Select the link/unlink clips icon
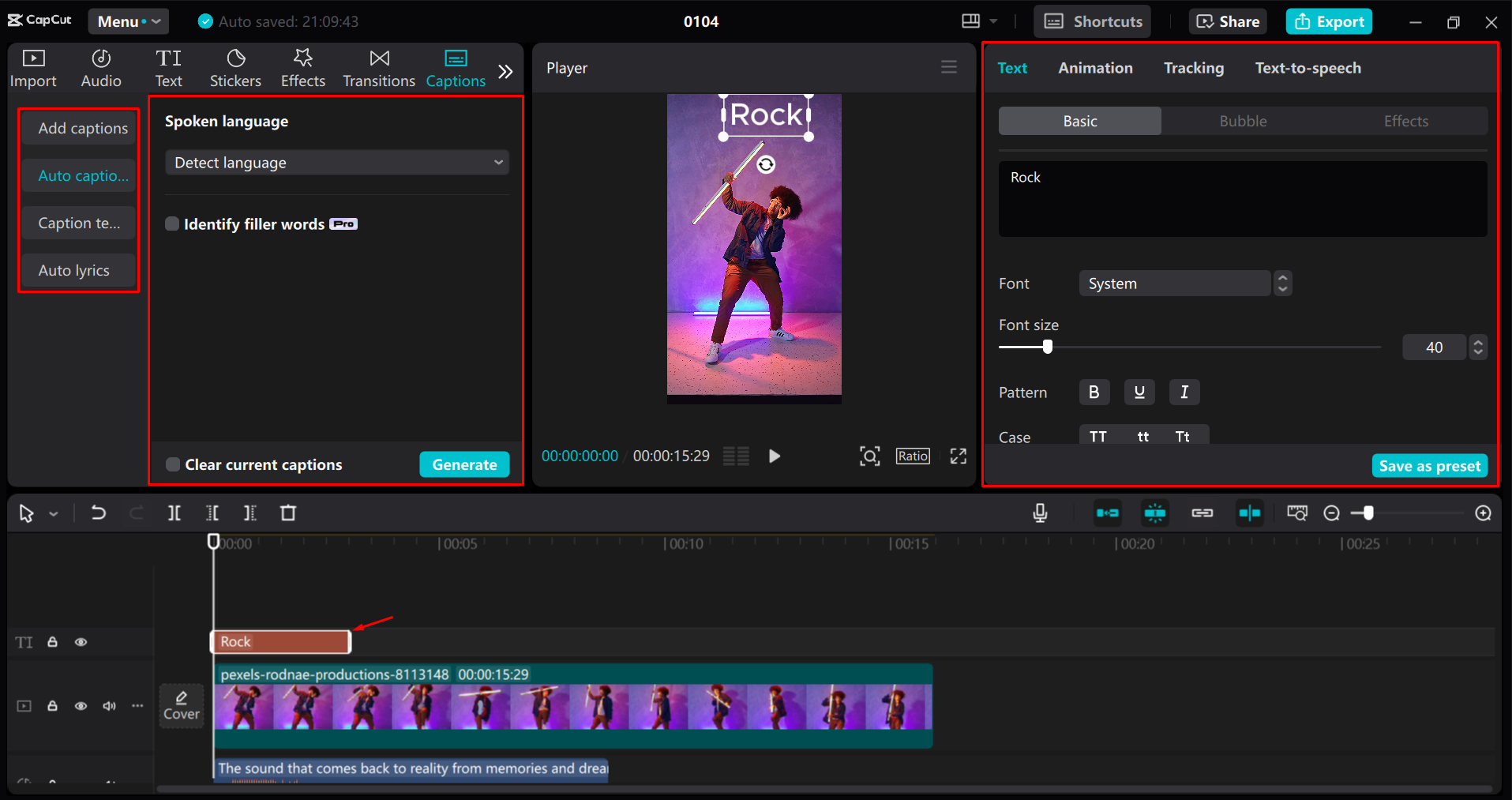Image resolution: width=1512 pixels, height=800 pixels. [x=1202, y=513]
